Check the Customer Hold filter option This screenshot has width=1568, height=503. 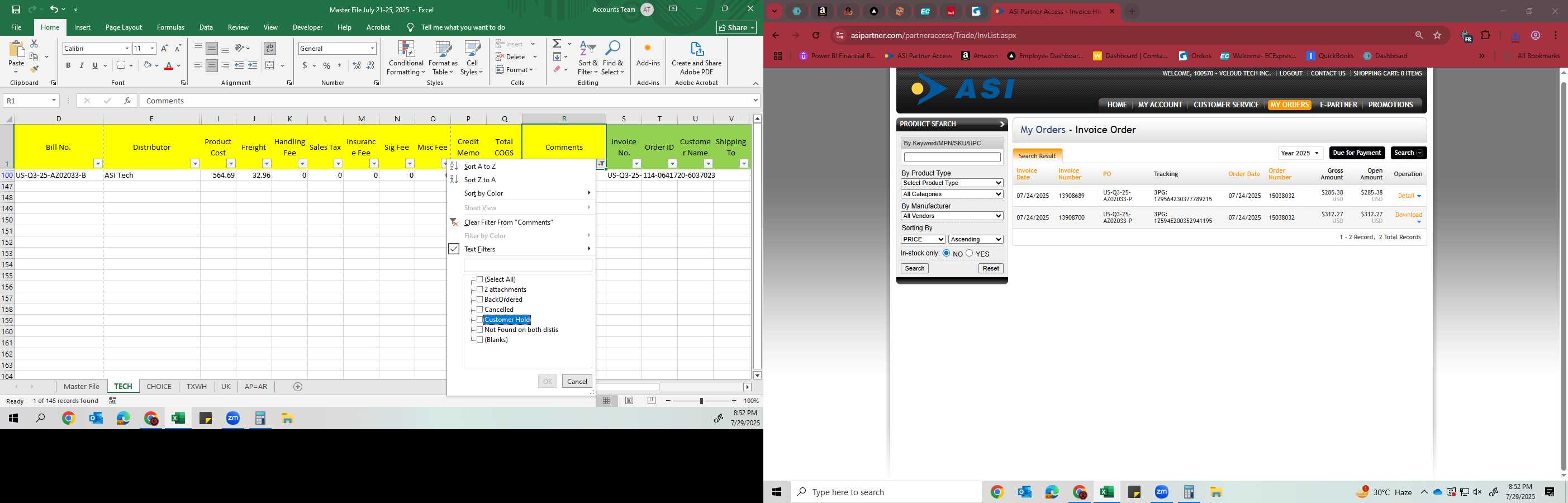(479, 320)
